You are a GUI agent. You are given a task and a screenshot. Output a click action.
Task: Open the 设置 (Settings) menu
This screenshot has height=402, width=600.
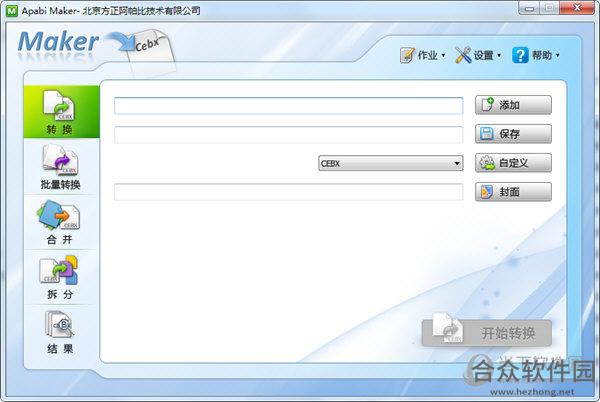[x=478, y=55]
